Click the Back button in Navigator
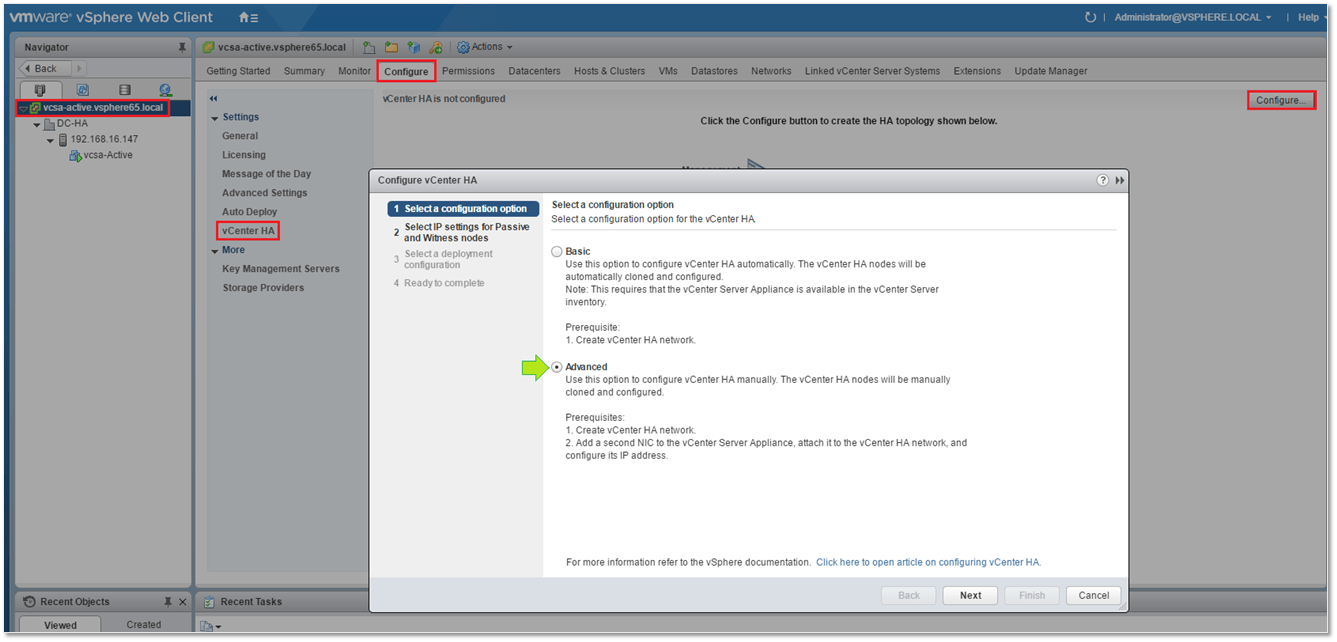This screenshot has width=1337, height=642. tap(43, 68)
